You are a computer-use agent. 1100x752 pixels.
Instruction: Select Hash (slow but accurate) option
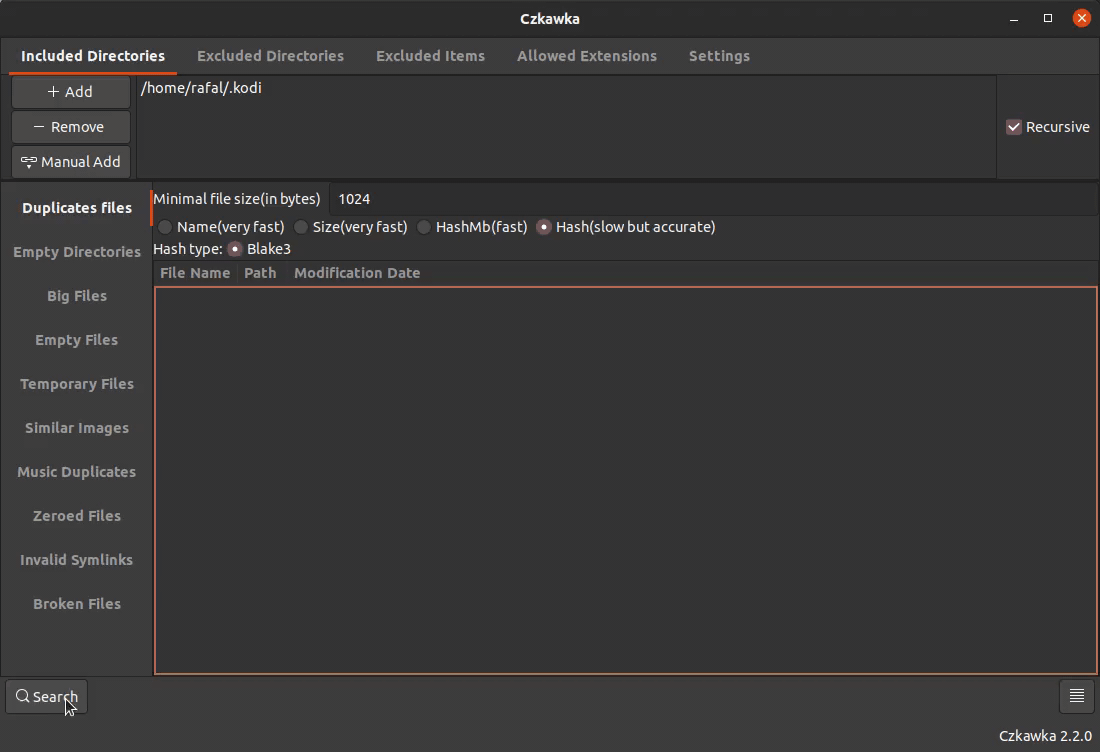544,227
